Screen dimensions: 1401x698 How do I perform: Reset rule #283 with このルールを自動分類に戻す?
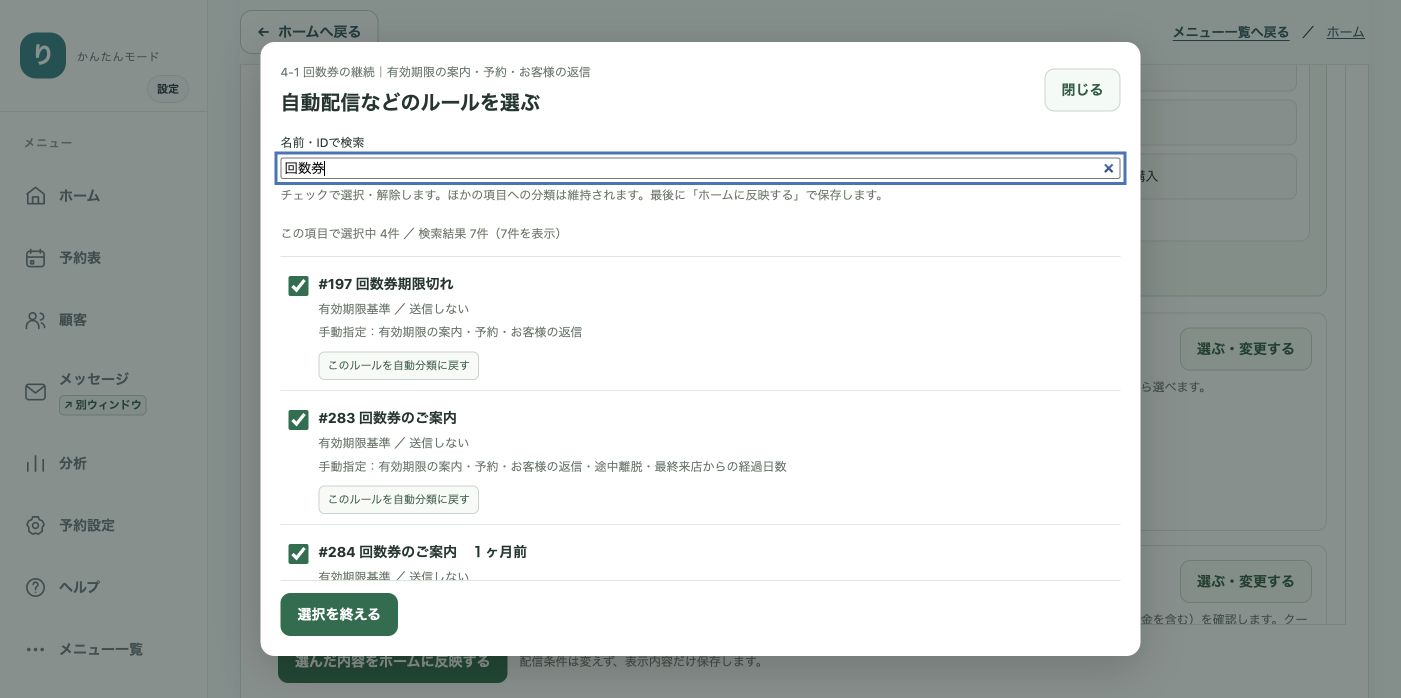[399, 500]
